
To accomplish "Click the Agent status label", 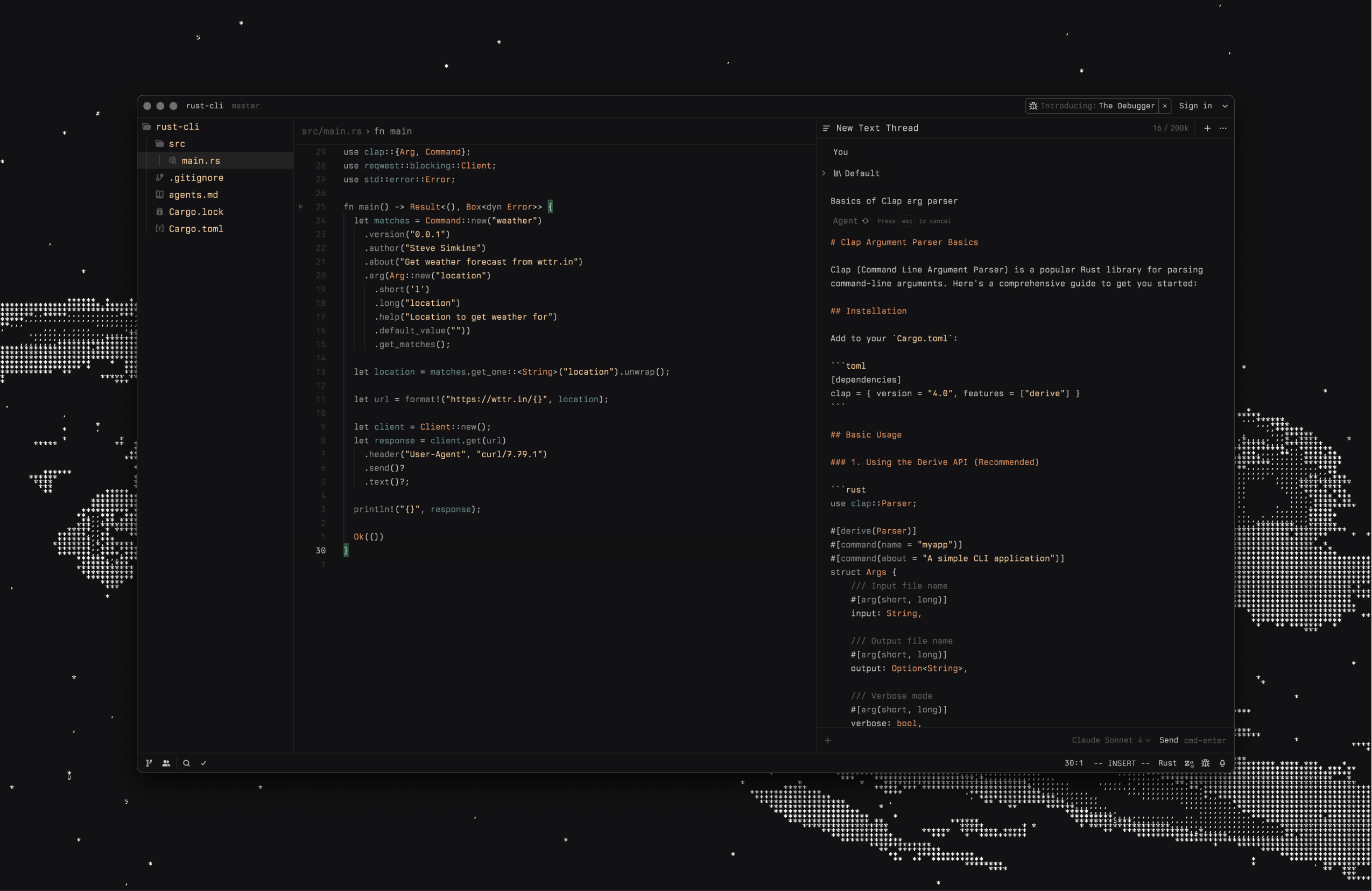I will (x=845, y=221).
